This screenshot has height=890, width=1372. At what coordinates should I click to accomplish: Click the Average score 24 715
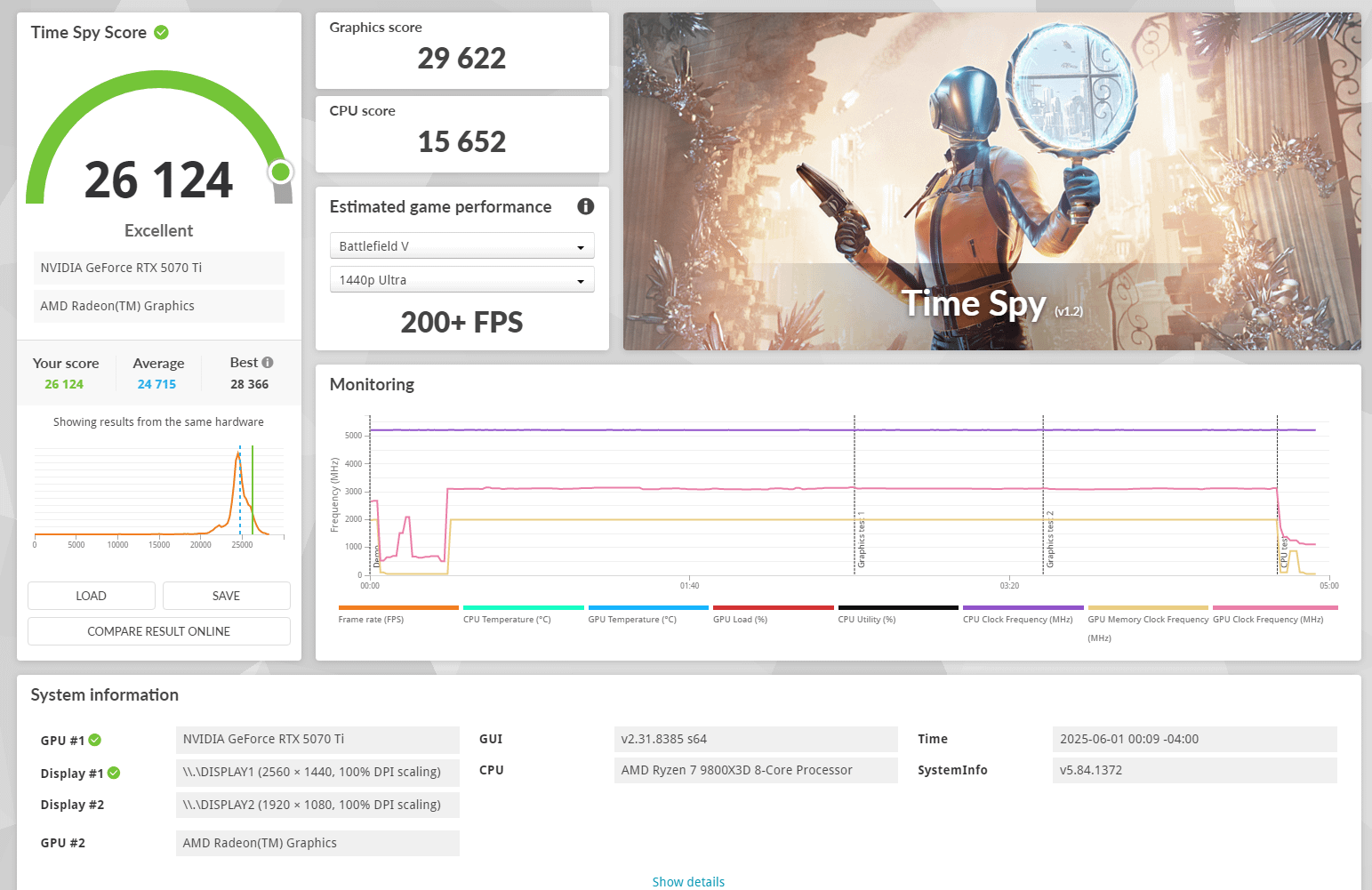(x=156, y=384)
